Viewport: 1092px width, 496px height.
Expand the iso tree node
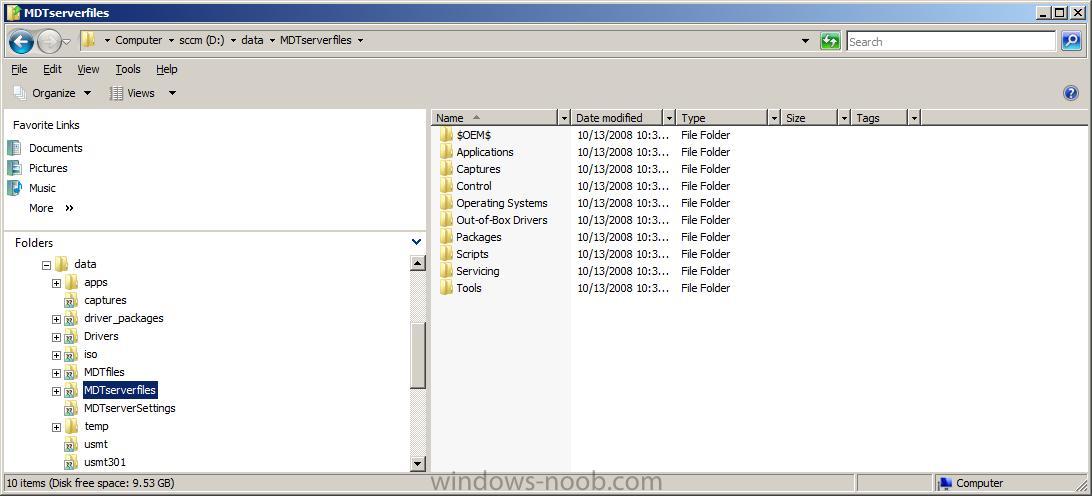(x=56, y=355)
